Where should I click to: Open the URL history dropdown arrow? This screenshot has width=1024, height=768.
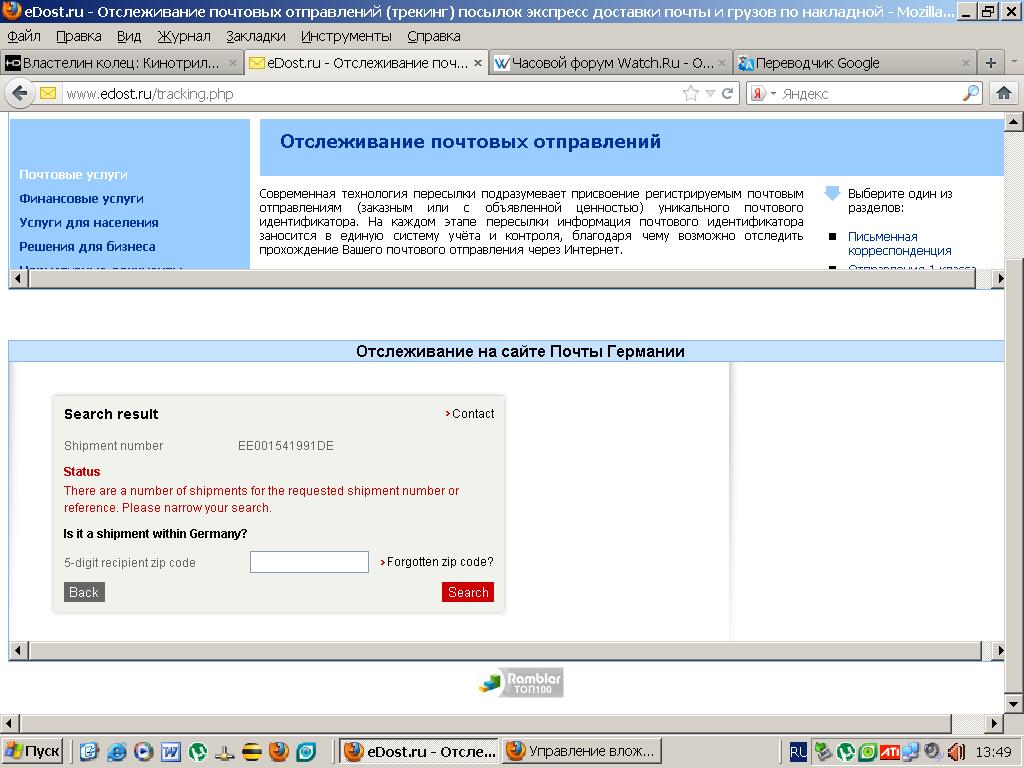tap(710, 93)
